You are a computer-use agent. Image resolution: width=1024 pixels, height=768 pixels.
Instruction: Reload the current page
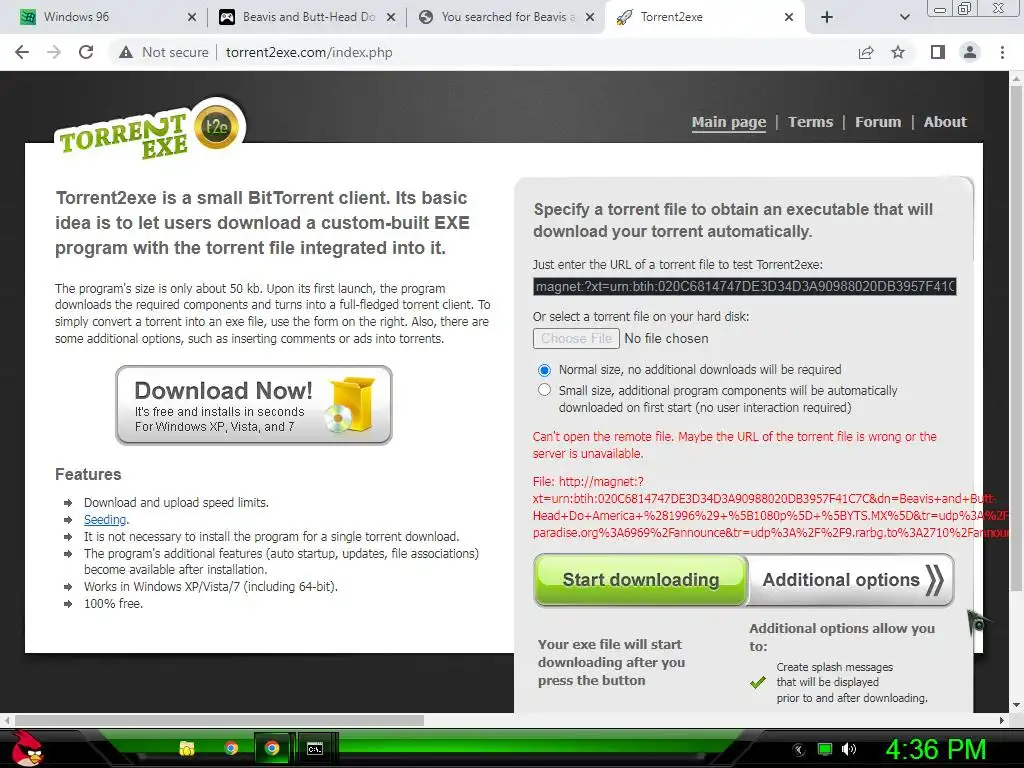tap(86, 52)
